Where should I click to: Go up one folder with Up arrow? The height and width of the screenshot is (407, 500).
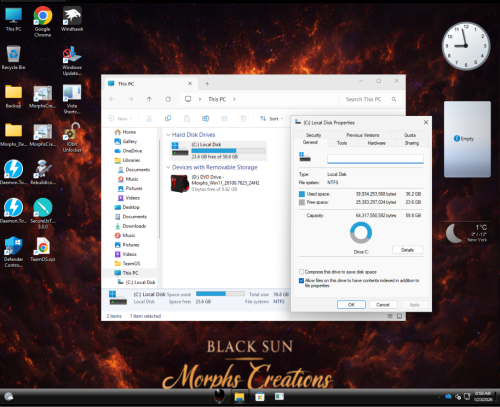(x=149, y=99)
